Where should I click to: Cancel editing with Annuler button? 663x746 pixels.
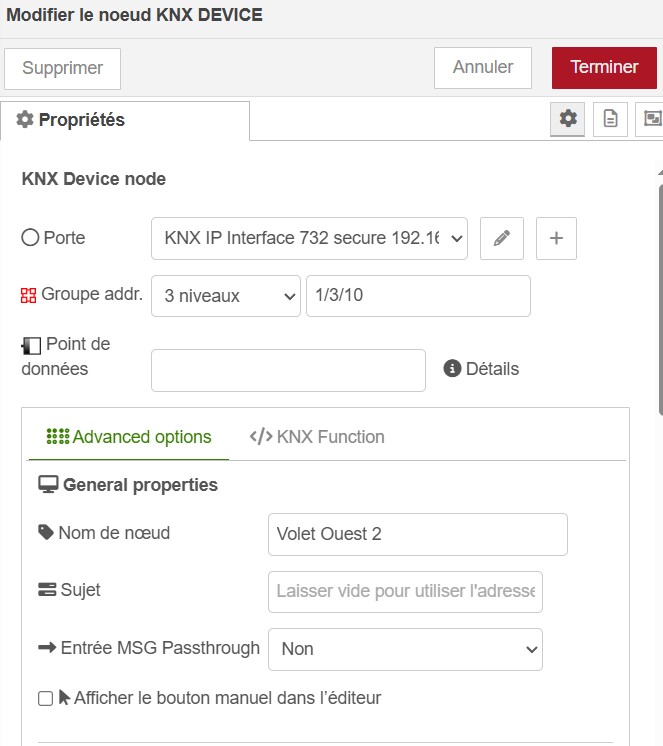tap(483, 68)
